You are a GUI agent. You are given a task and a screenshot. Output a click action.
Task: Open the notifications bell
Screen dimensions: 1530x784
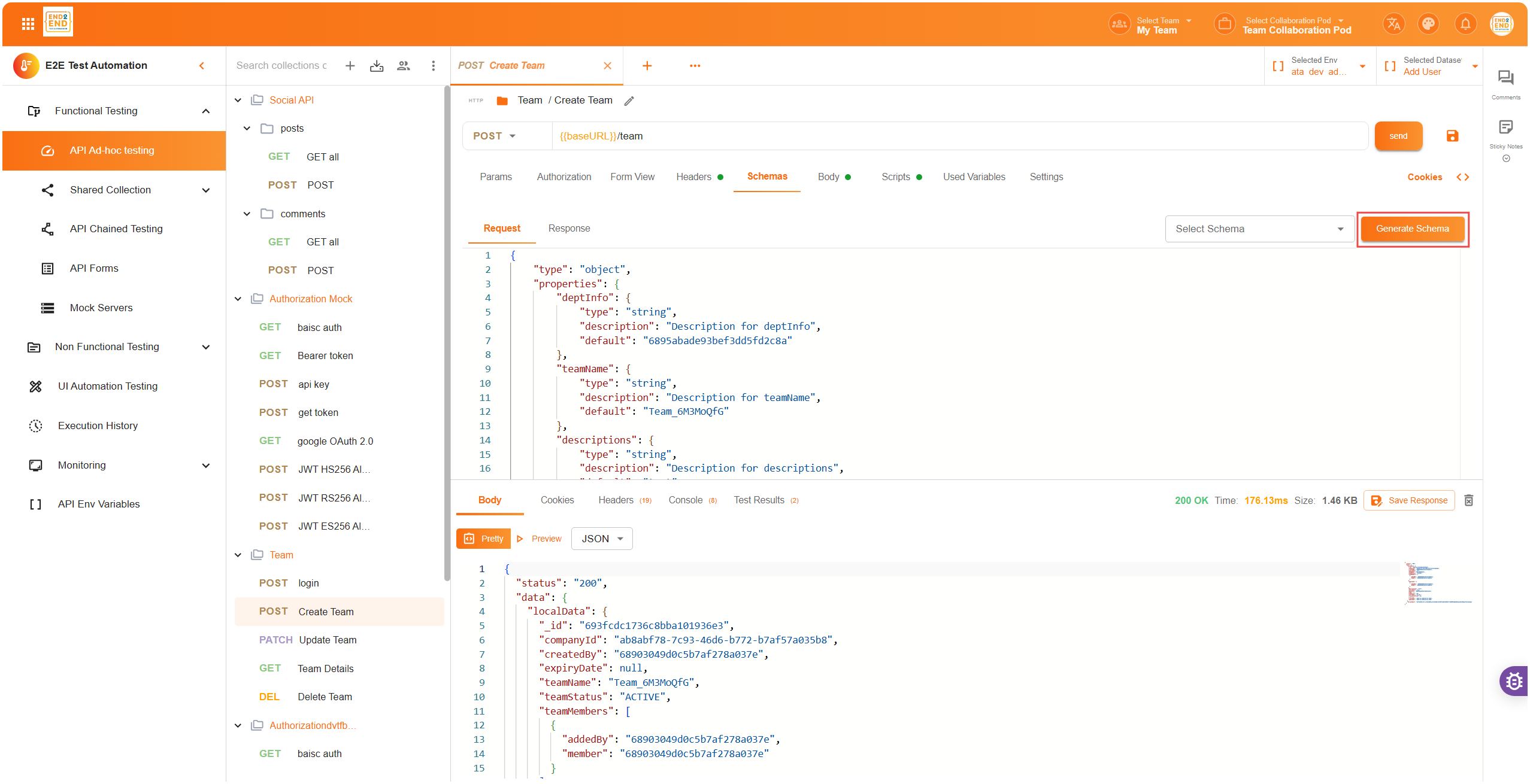tap(1465, 24)
